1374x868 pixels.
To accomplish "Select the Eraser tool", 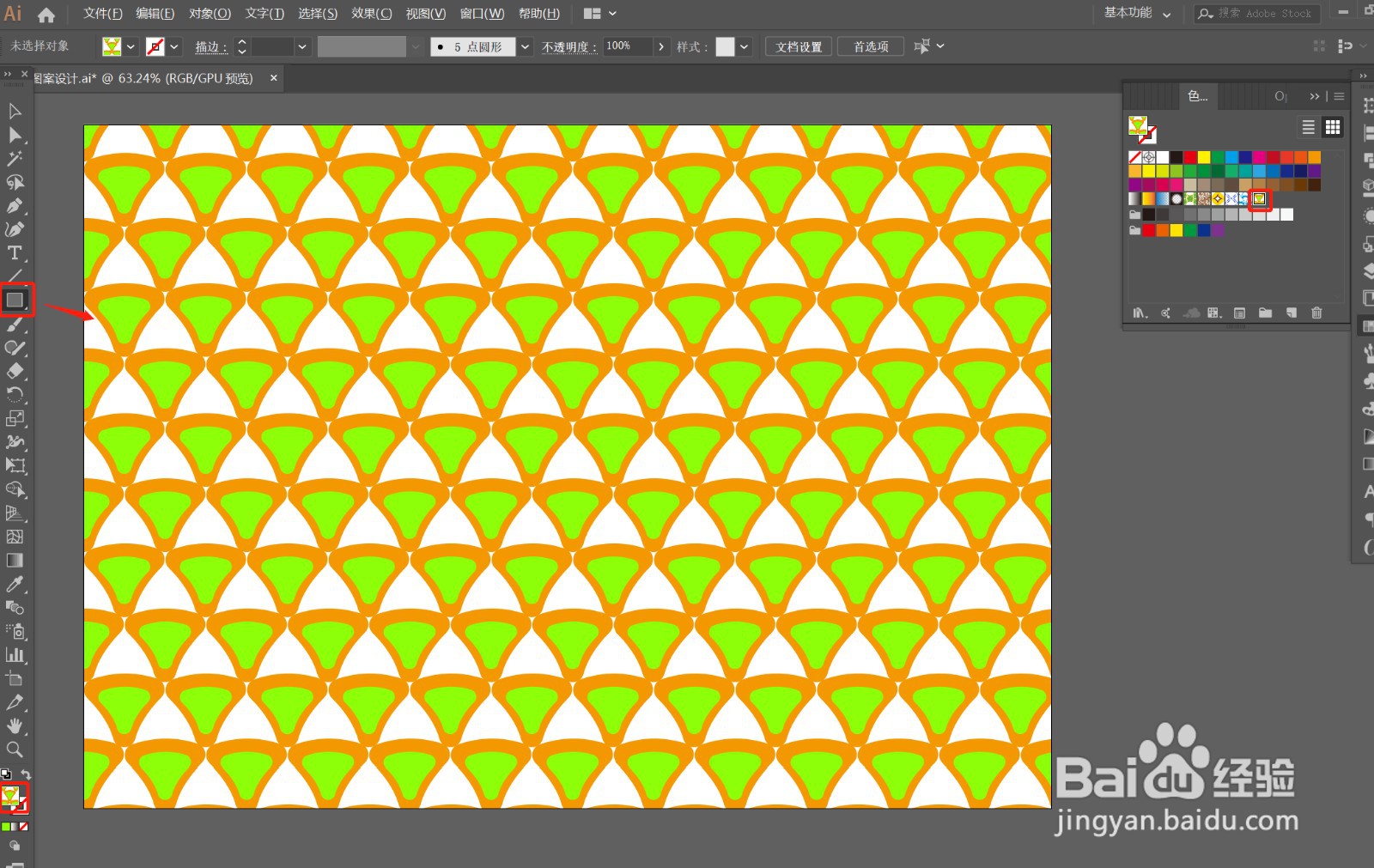I will click(x=15, y=372).
